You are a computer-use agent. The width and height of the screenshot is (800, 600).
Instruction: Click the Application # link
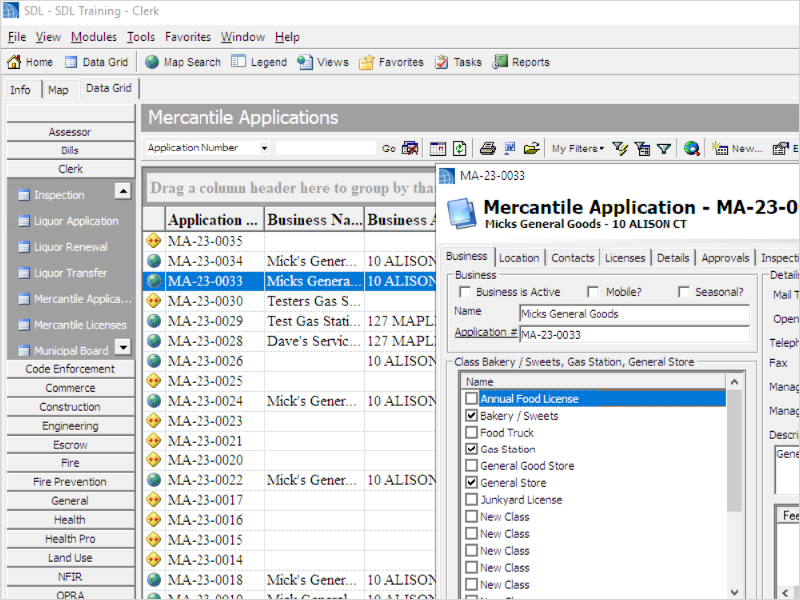click(x=486, y=332)
